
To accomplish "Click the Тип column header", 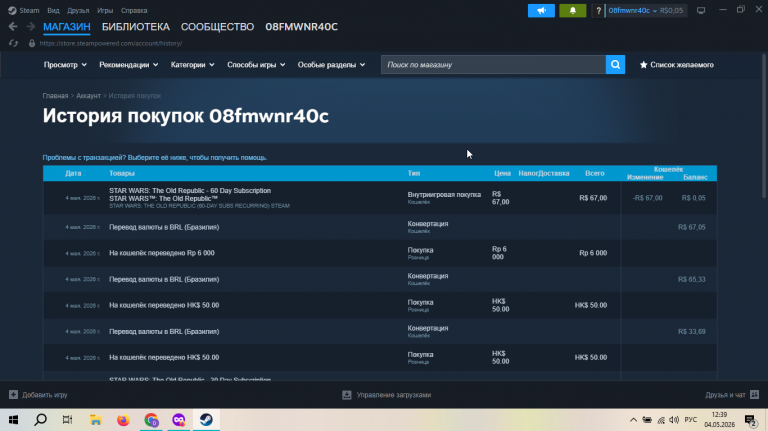I will pyautogui.click(x=414, y=173).
